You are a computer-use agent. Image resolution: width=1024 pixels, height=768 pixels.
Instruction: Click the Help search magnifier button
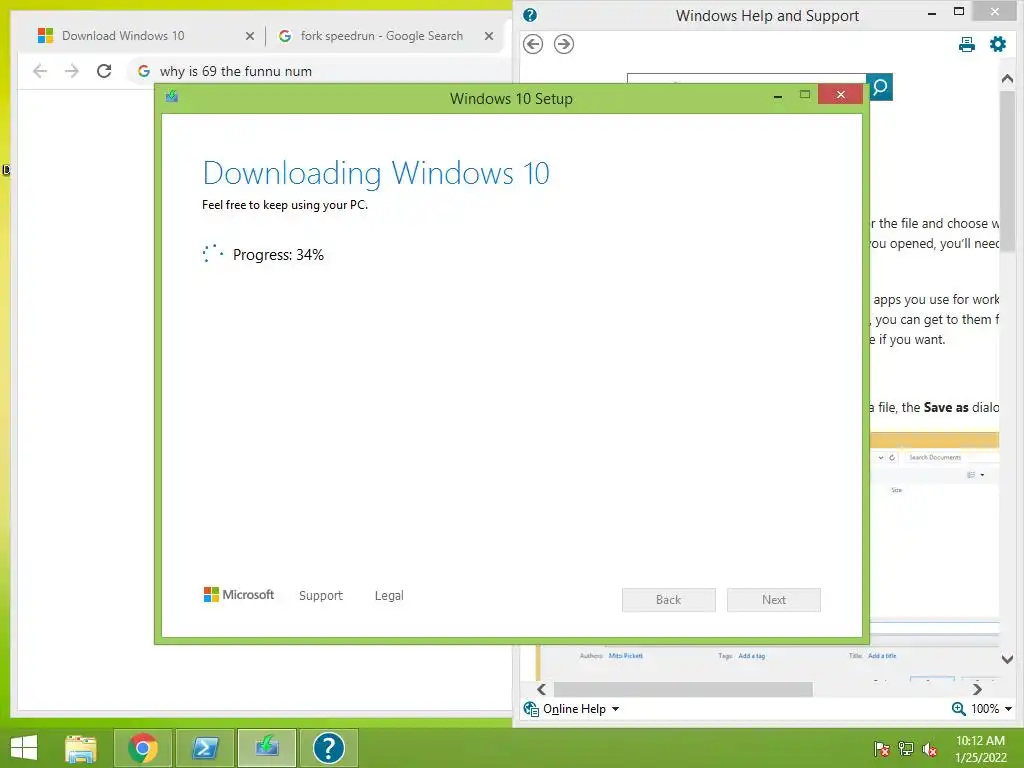point(880,87)
